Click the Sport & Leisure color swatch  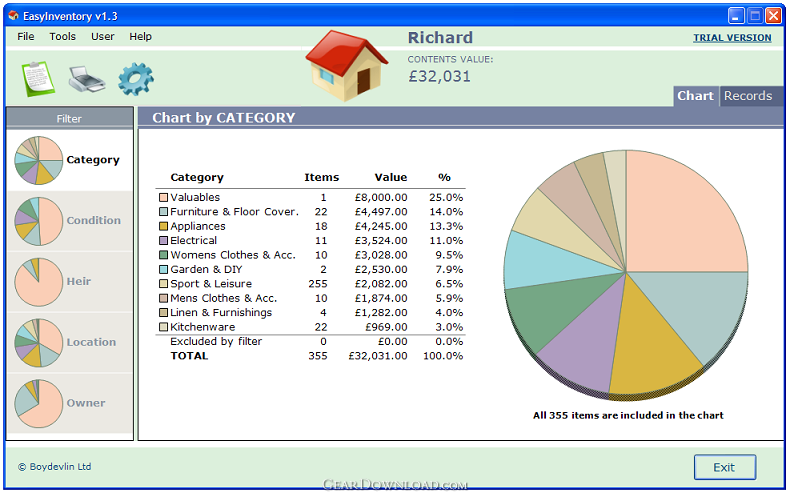click(x=163, y=284)
